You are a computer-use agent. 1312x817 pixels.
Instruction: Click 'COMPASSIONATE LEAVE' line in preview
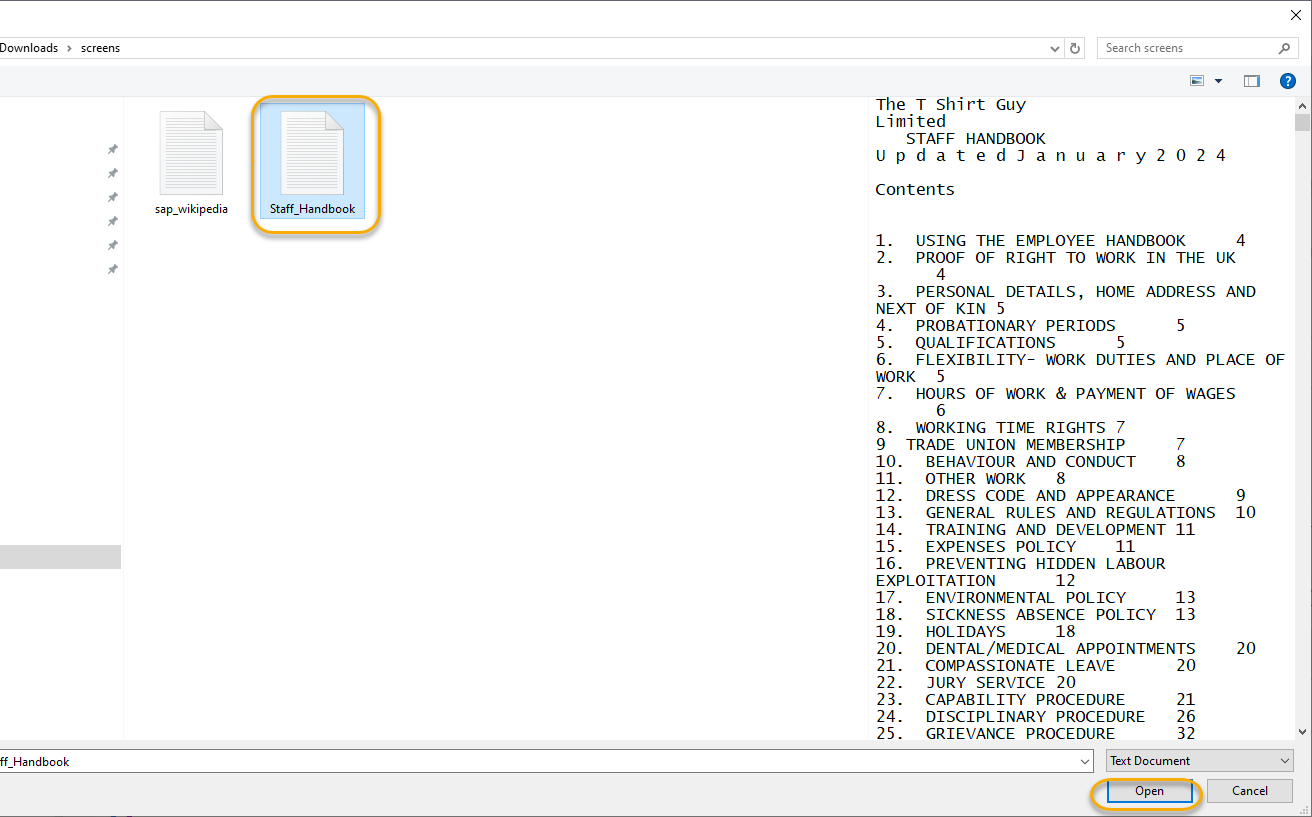coord(1036,666)
